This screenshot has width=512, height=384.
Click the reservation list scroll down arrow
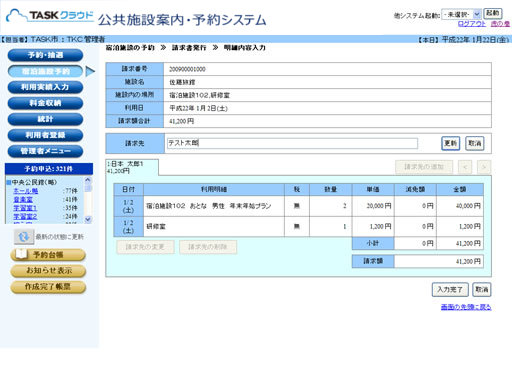tap(88, 219)
